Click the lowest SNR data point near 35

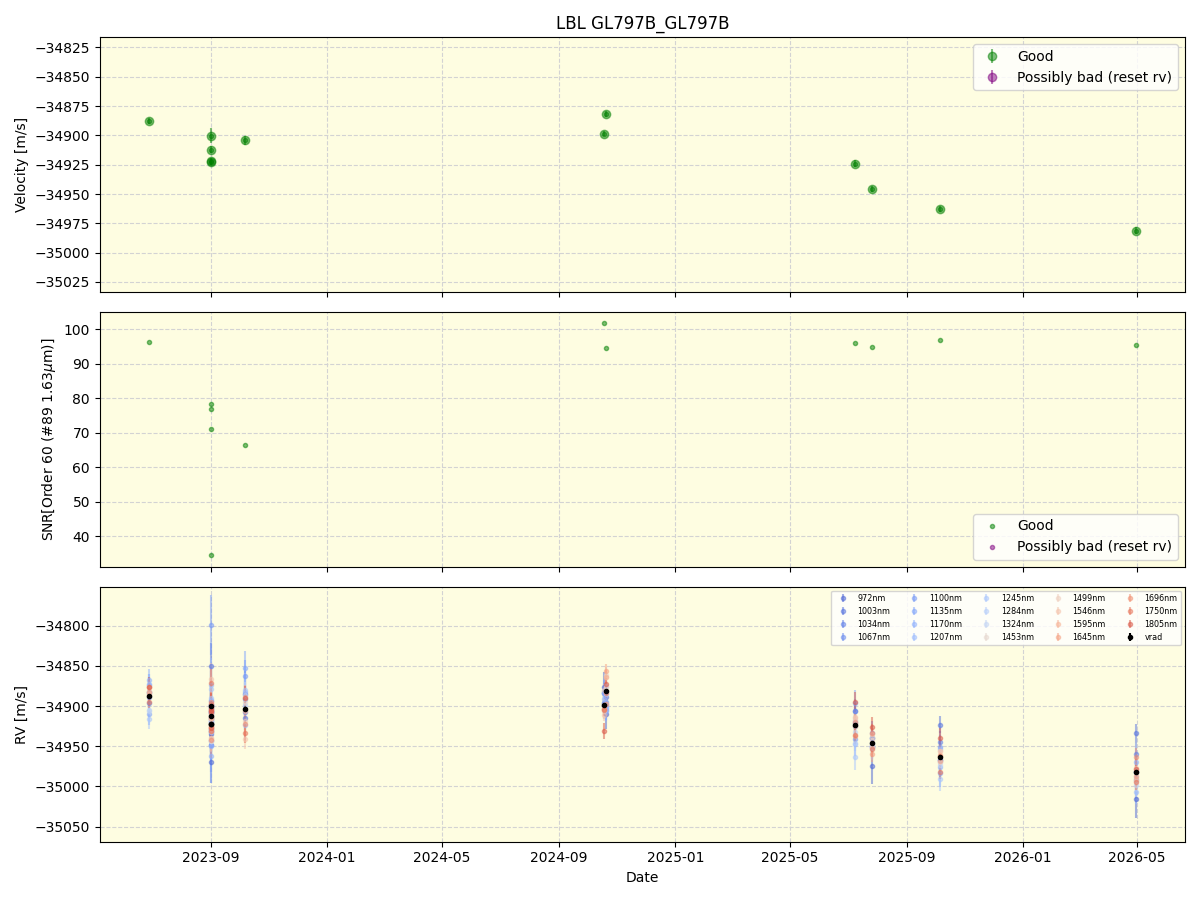point(211,555)
